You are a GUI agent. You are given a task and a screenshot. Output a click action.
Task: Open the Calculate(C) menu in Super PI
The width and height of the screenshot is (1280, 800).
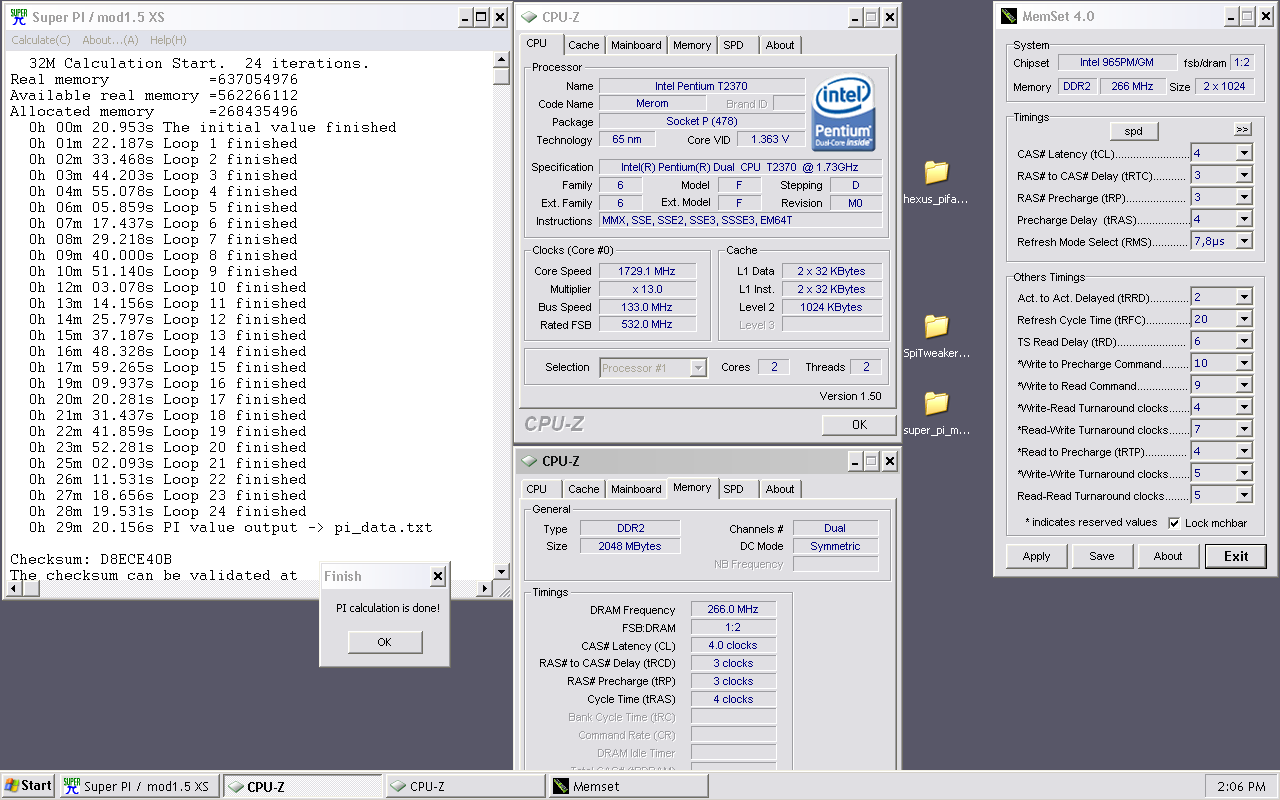(40, 40)
